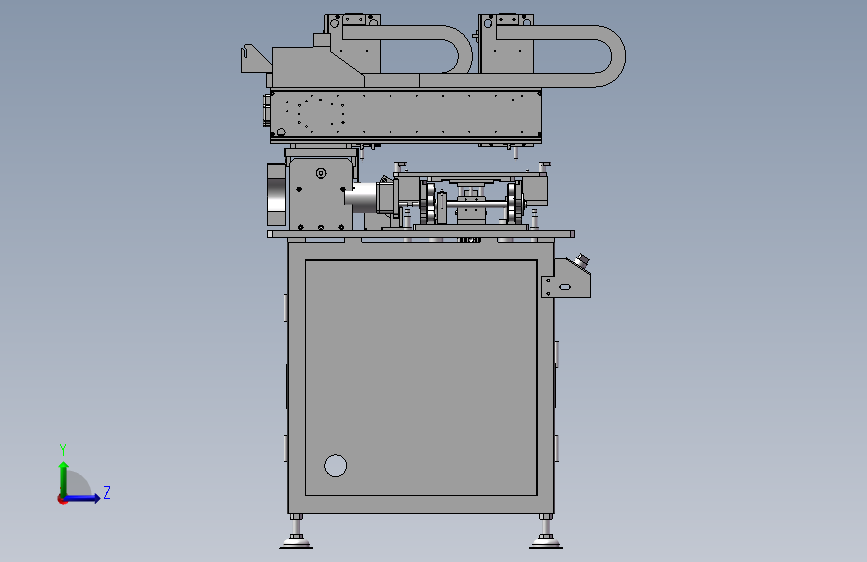The height and width of the screenshot is (562, 867).
Task: Select the long rectangular linear module housing
Action: click(x=405, y=115)
